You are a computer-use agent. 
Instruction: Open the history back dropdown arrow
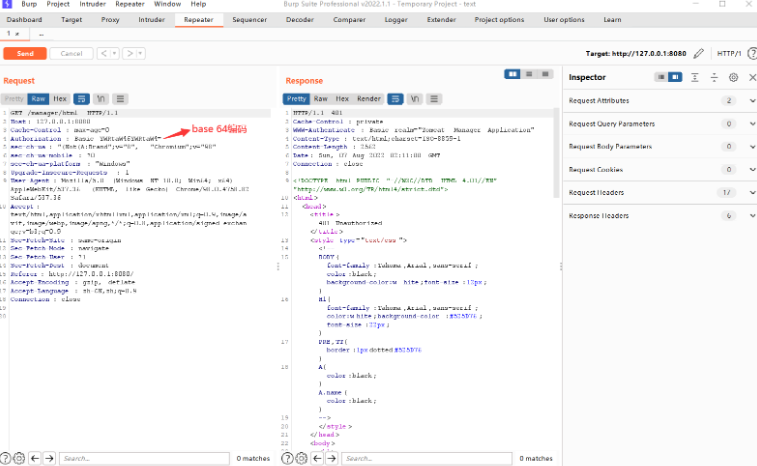tap(116, 53)
